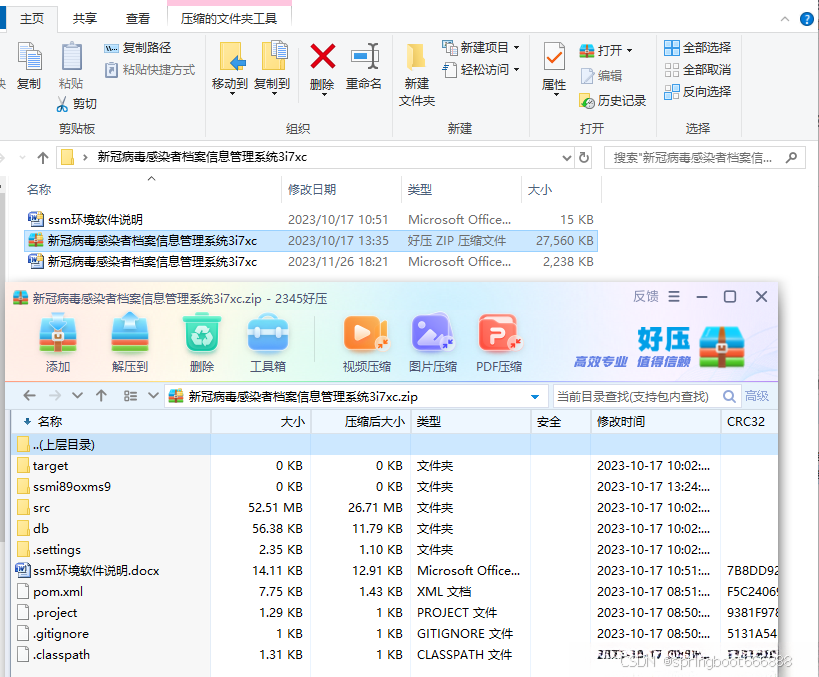Switch to the View ribbon tab
This screenshot has width=819, height=677.
(x=138, y=19)
